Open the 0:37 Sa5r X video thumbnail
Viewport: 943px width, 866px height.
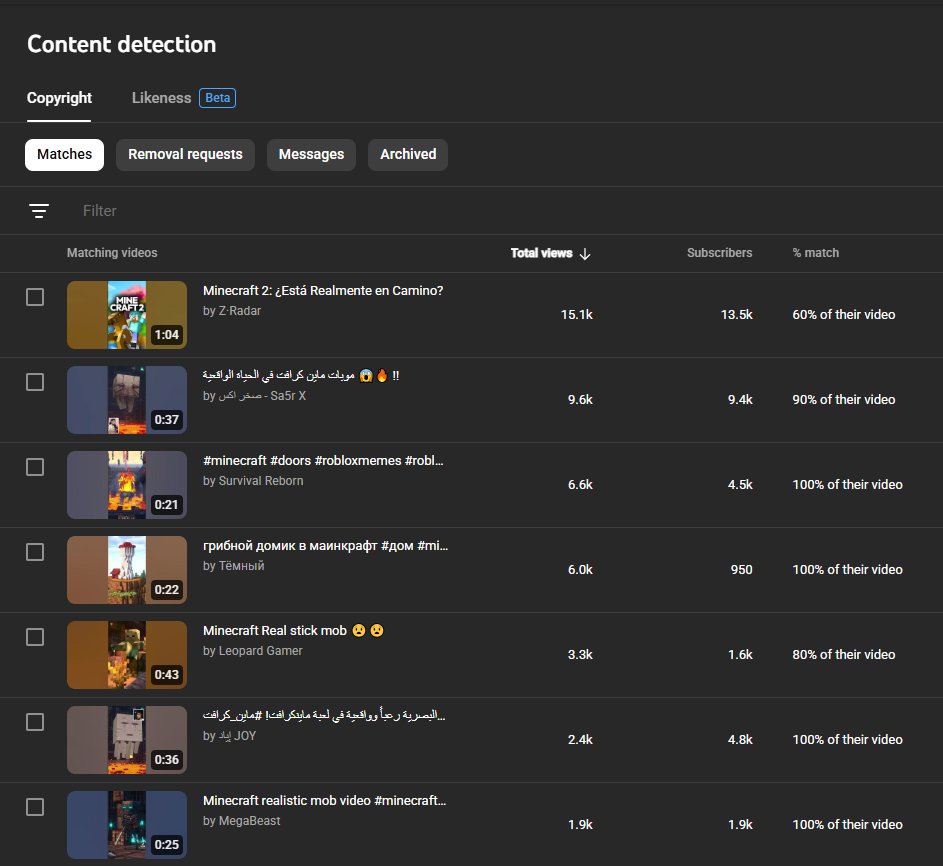[127, 400]
